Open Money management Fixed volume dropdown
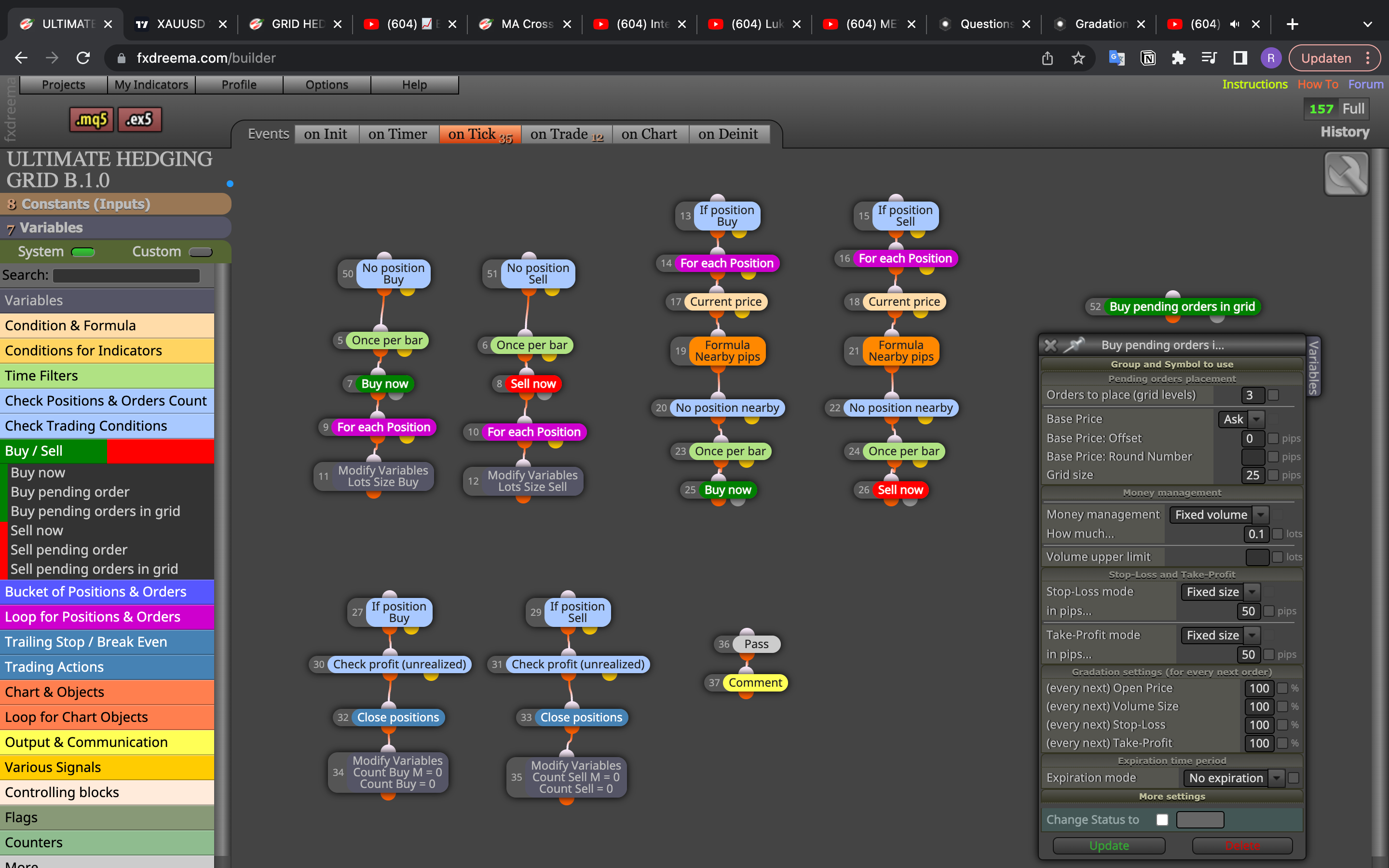Image resolution: width=1389 pixels, height=868 pixels. [x=1219, y=515]
